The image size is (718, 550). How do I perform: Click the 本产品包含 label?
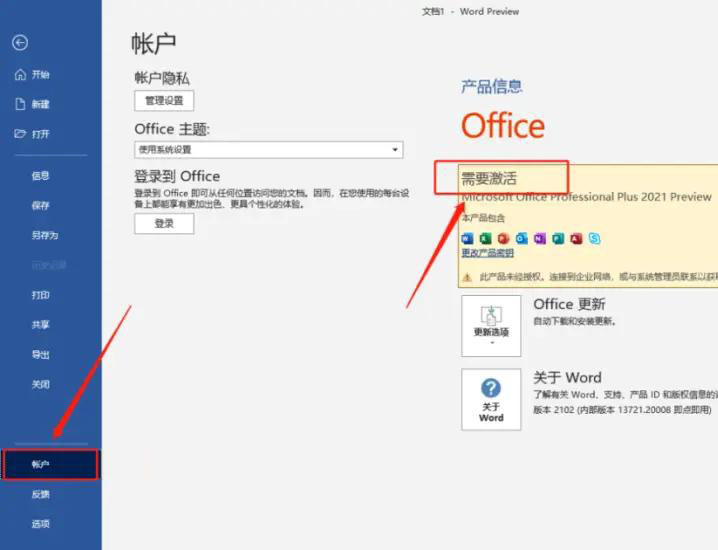pyautogui.click(x=483, y=218)
